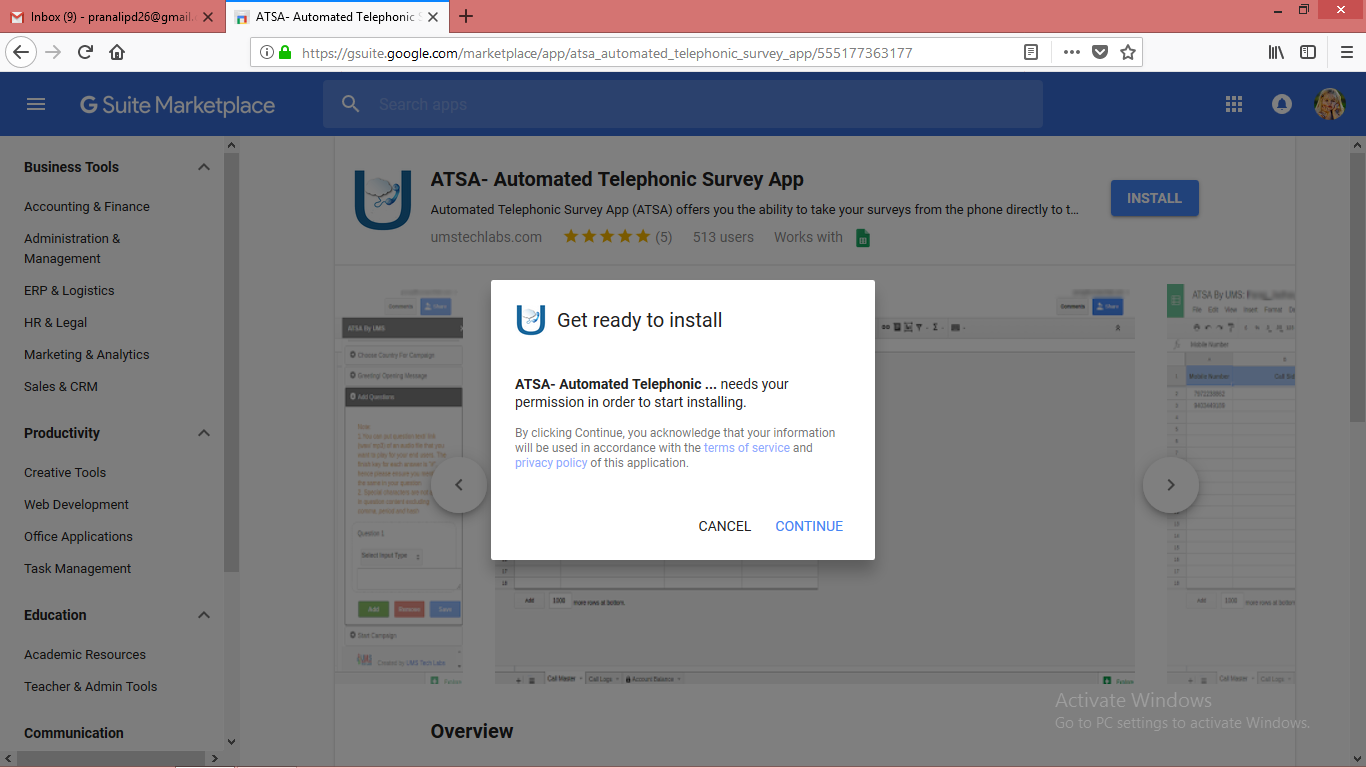Close the ATSA Marketplace tab
The height and width of the screenshot is (768, 1366).
tap(435, 17)
